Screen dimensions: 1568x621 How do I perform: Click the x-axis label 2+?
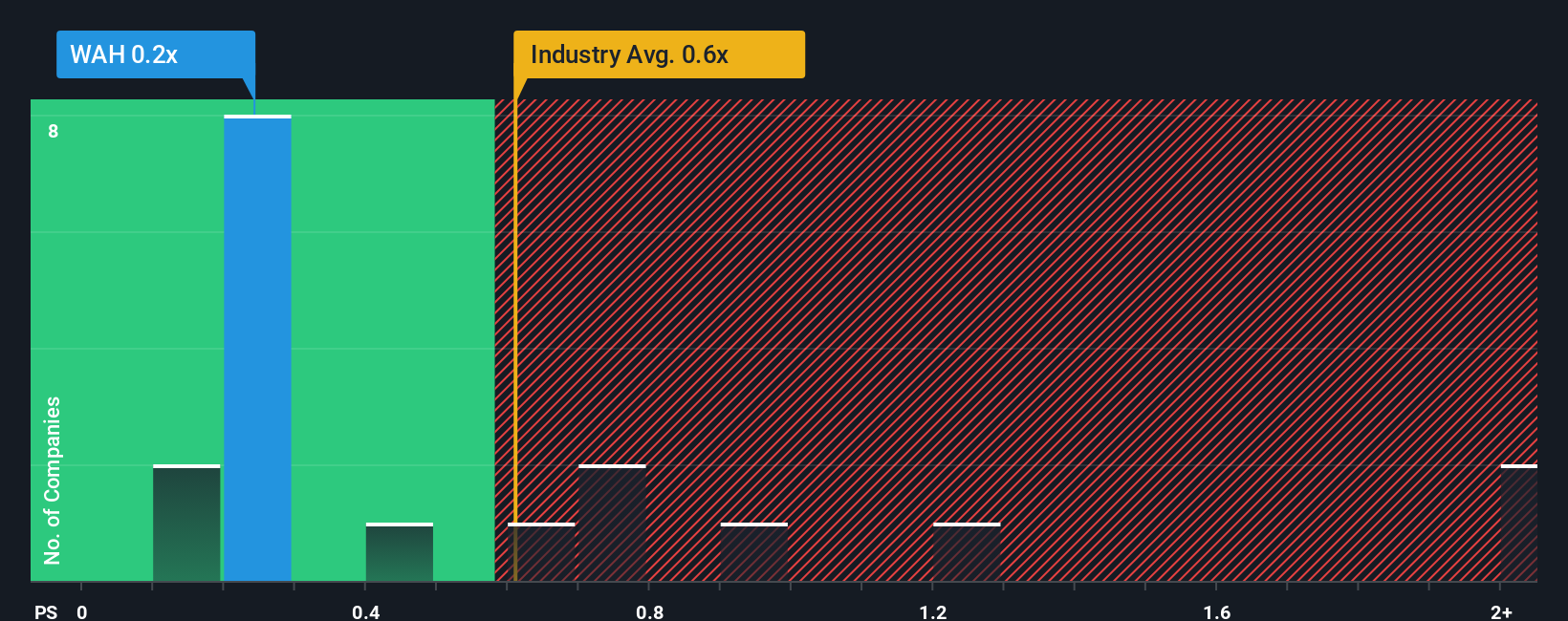[1501, 611]
